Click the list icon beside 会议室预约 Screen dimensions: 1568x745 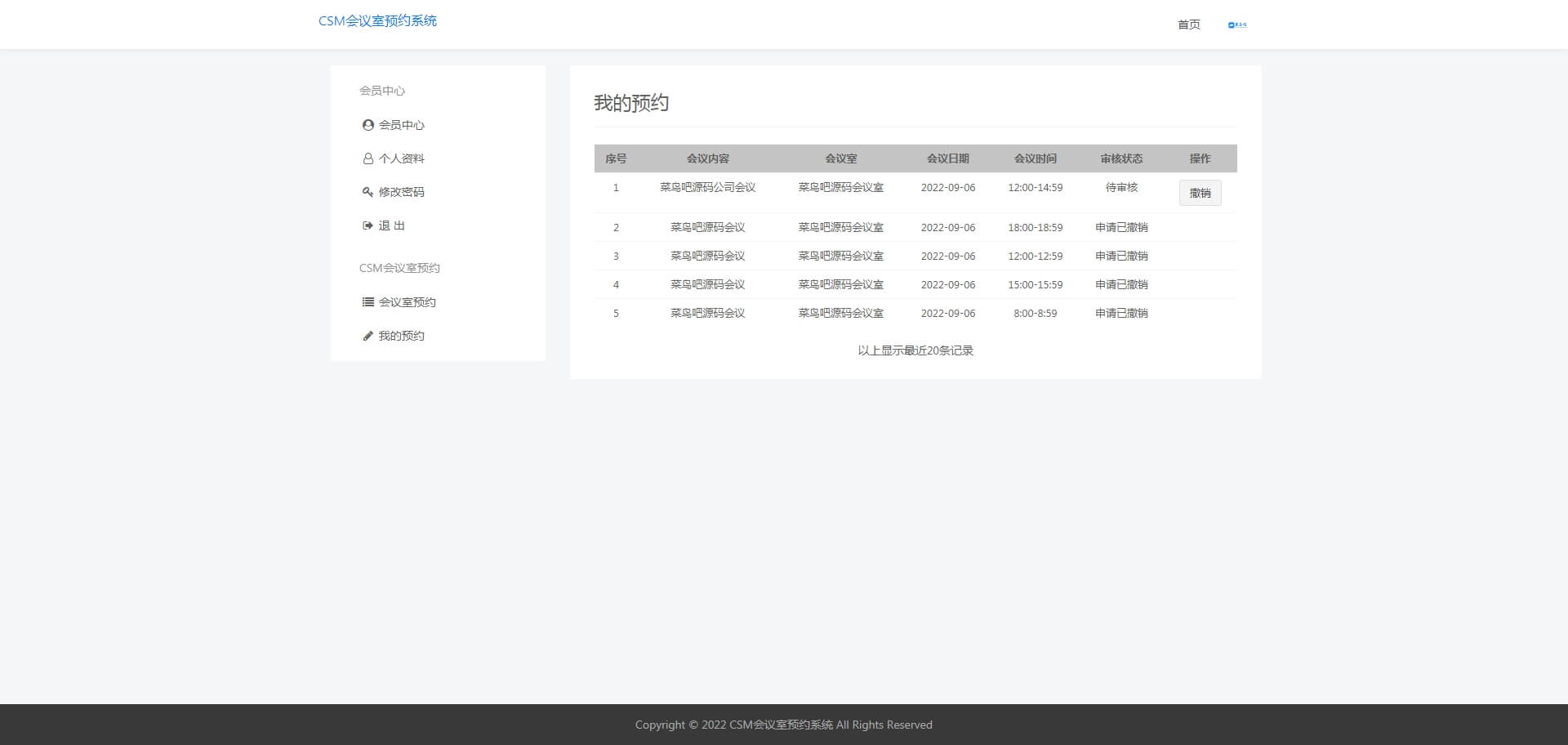367,302
